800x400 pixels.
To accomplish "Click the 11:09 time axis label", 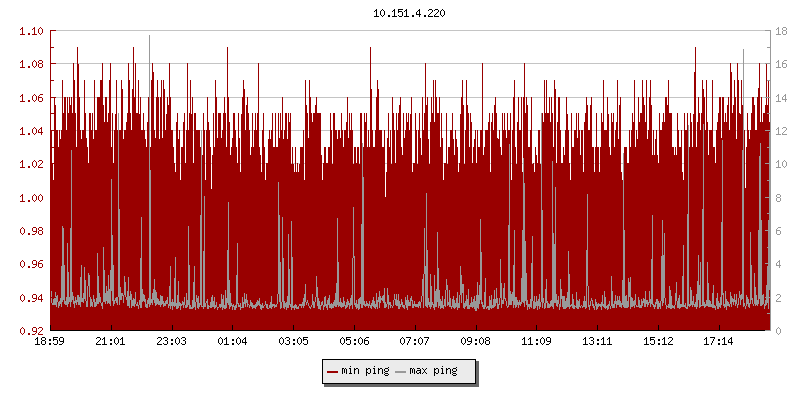I will pyautogui.click(x=536, y=342).
